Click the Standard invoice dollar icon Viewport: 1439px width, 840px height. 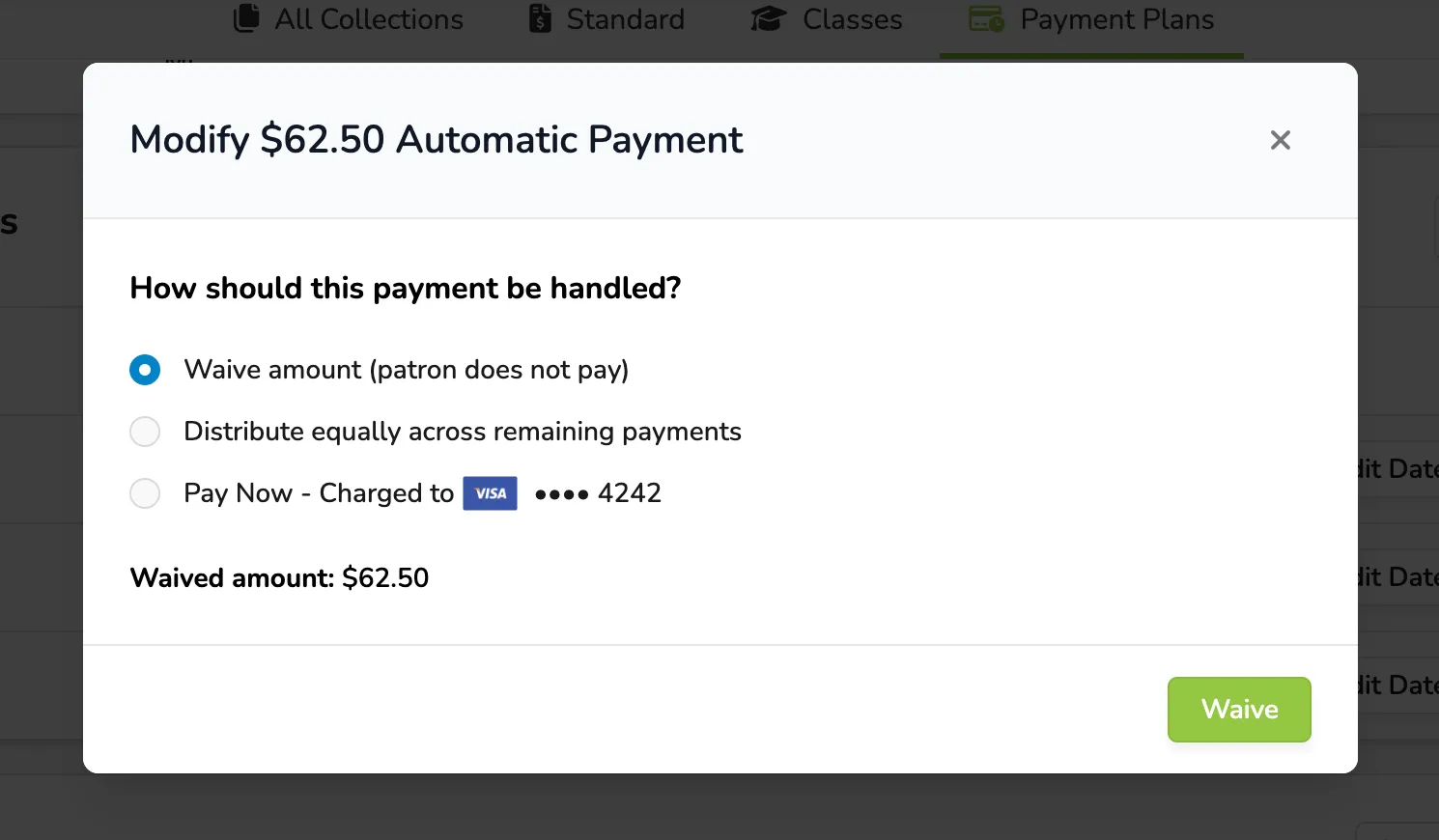pyautogui.click(x=541, y=18)
